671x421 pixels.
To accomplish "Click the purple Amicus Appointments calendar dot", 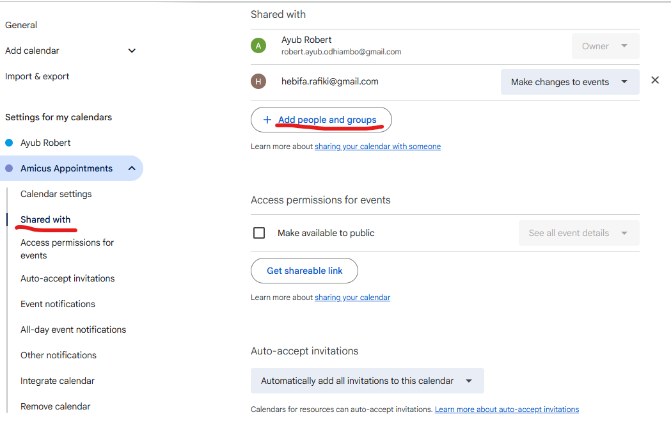I will click(10, 169).
